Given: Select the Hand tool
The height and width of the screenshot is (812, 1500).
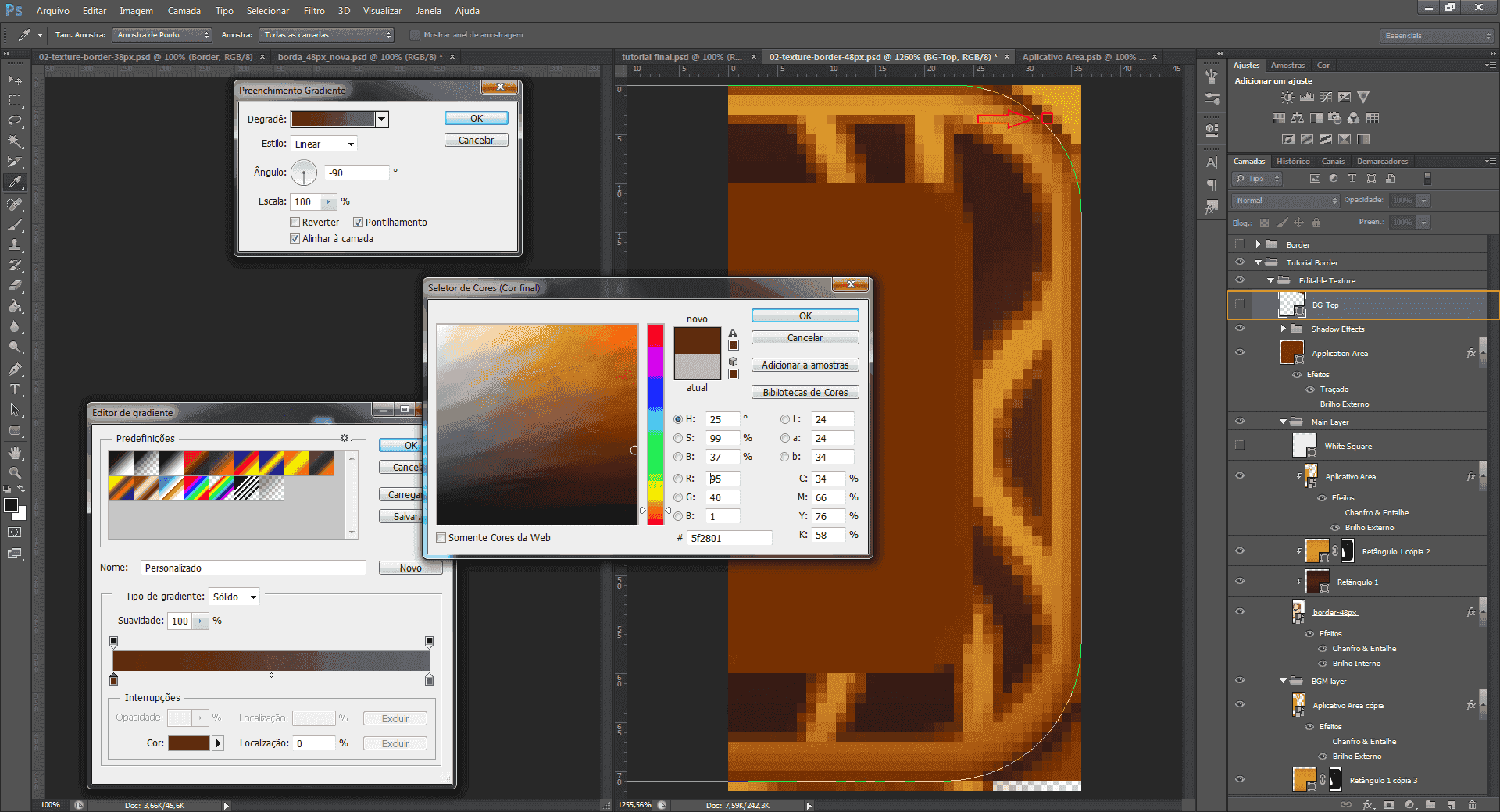Looking at the screenshot, I should click(15, 453).
